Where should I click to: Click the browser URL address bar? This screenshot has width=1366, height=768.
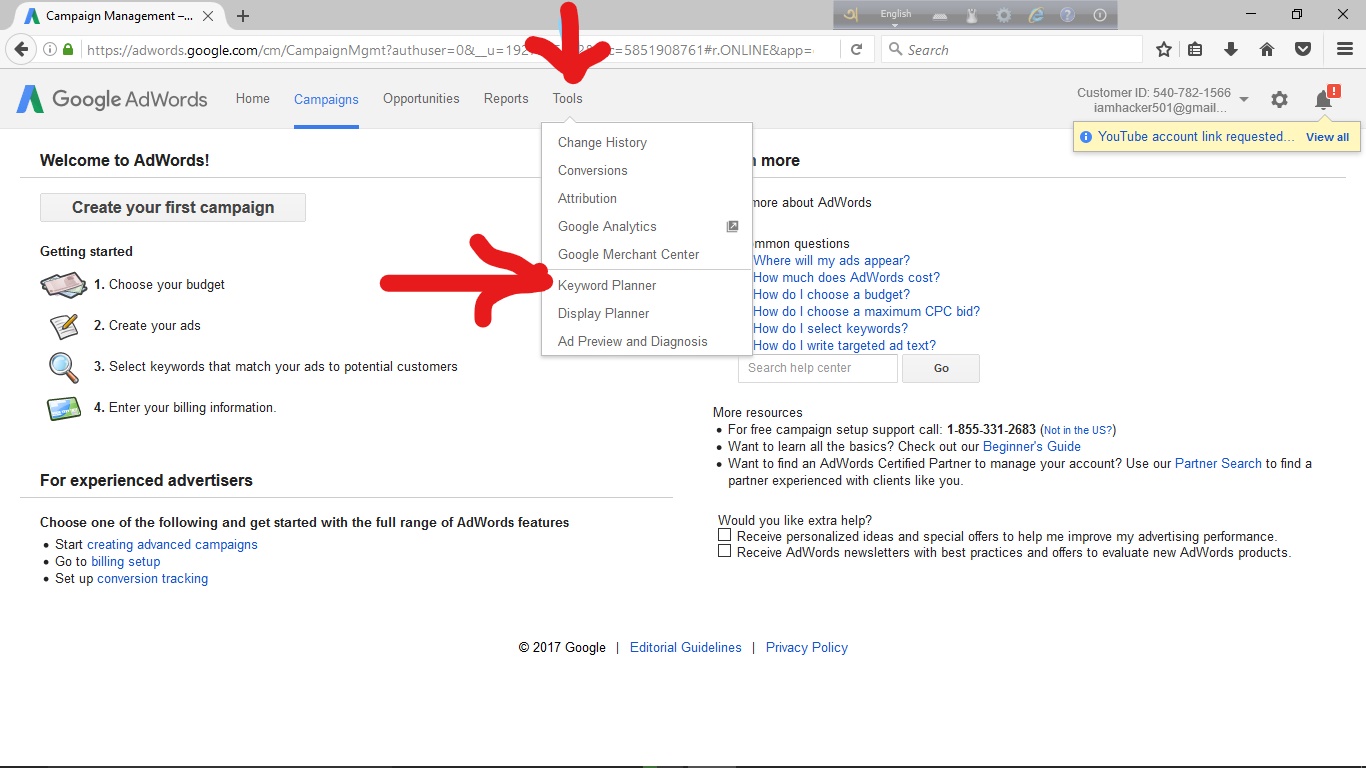coord(450,49)
